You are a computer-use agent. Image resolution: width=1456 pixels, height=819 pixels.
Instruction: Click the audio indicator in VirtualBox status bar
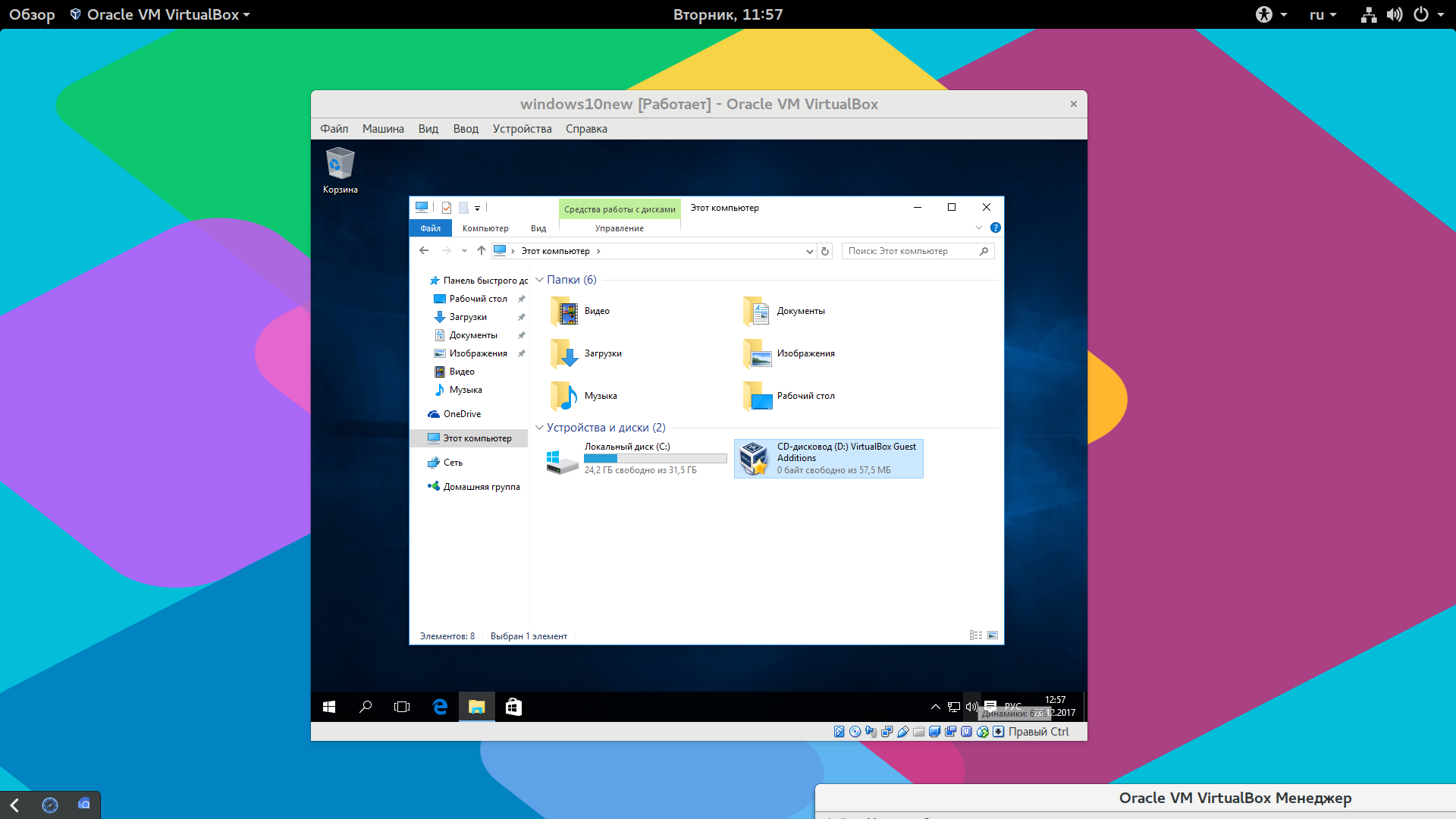(x=871, y=732)
